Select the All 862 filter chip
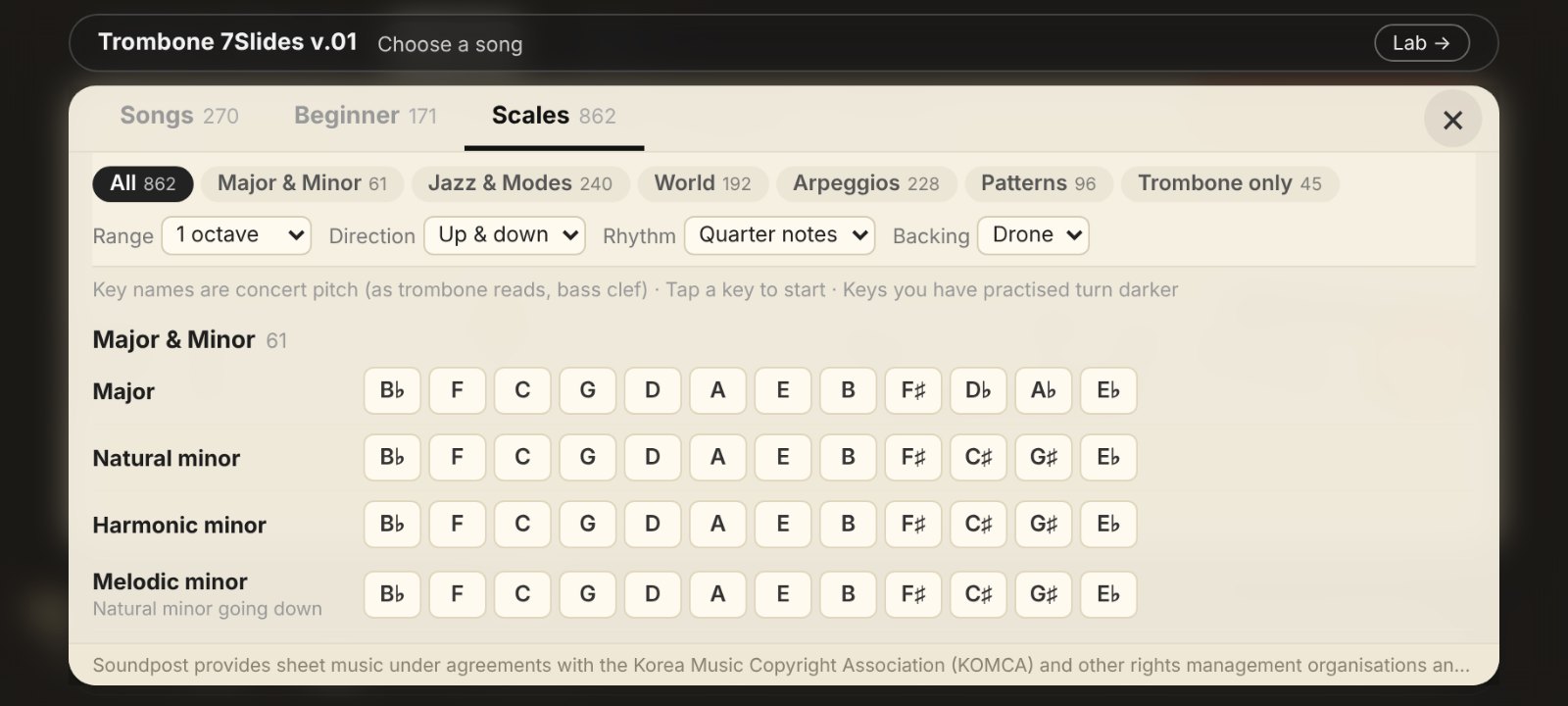The image size is (1568, 706). point(143,183)
